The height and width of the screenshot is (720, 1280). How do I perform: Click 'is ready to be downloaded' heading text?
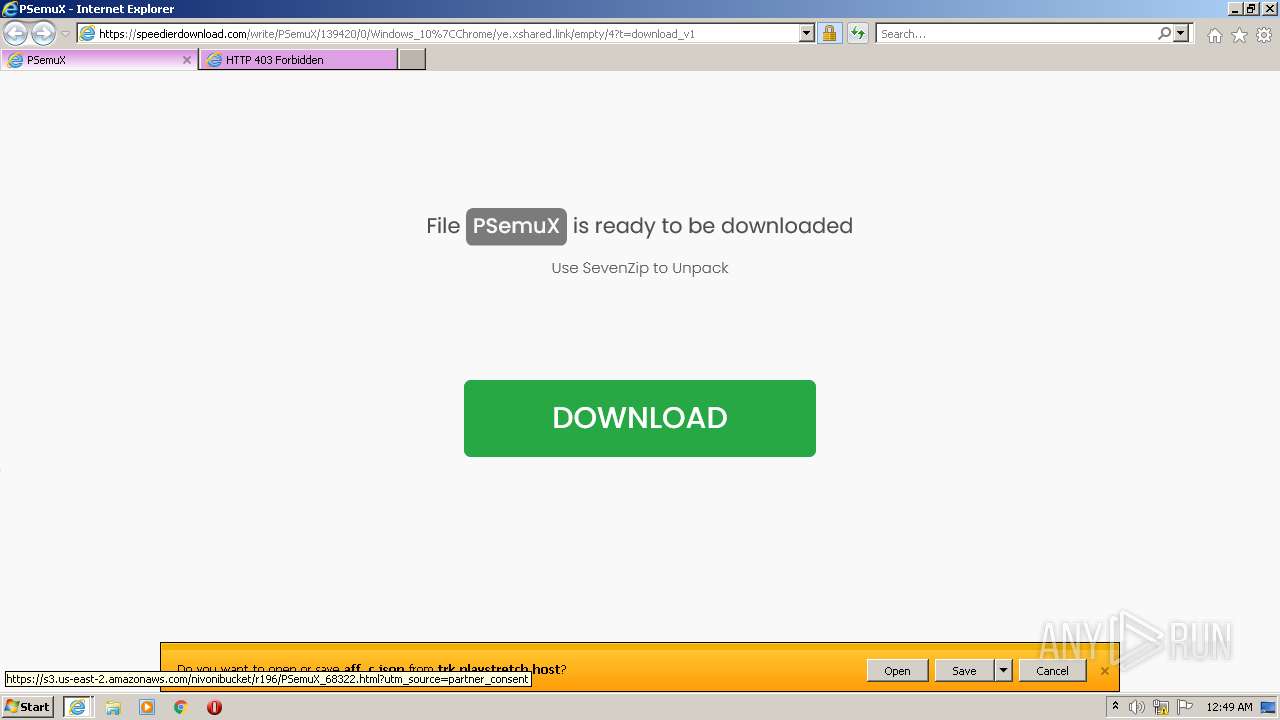click(x=713, y=226)
